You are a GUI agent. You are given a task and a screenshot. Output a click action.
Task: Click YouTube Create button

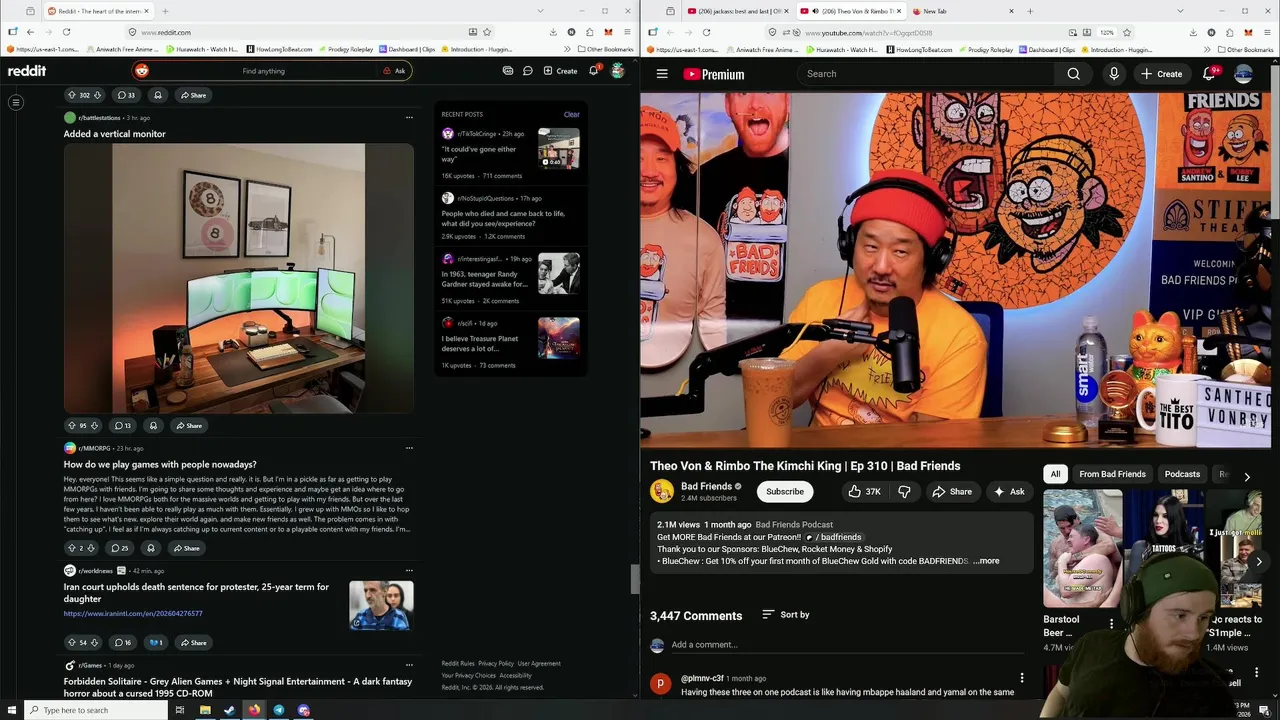pyautogui.click(x=1162, y=74)
